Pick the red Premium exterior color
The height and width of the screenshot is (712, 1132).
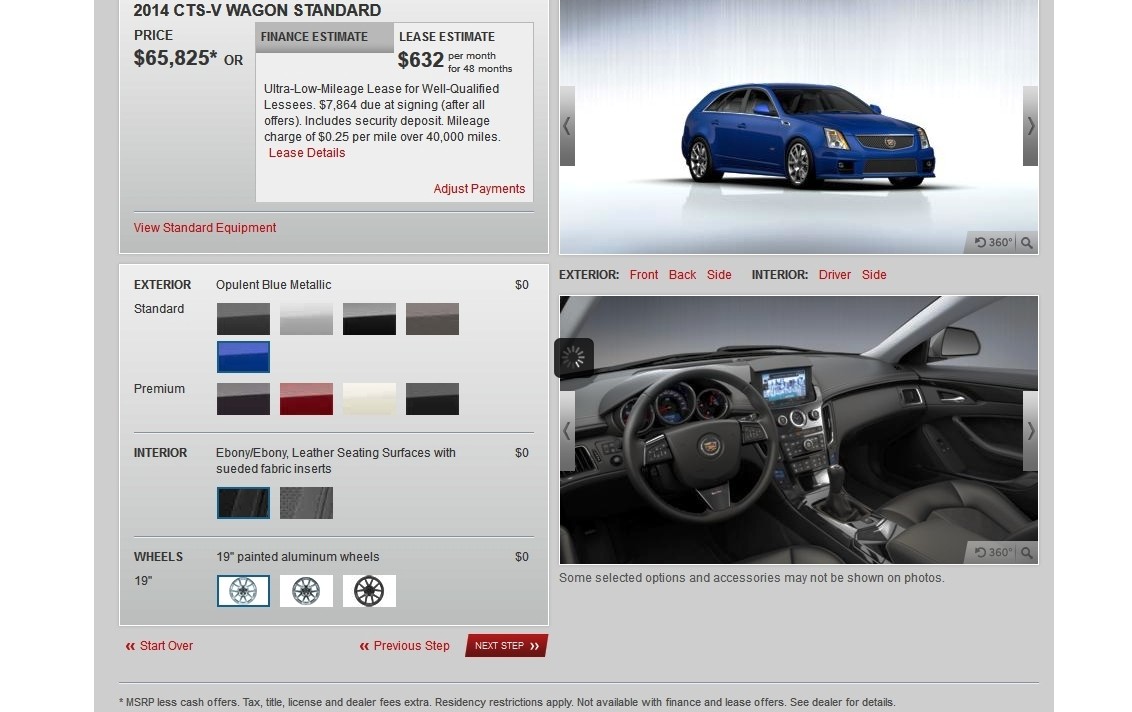coord(306,399)
